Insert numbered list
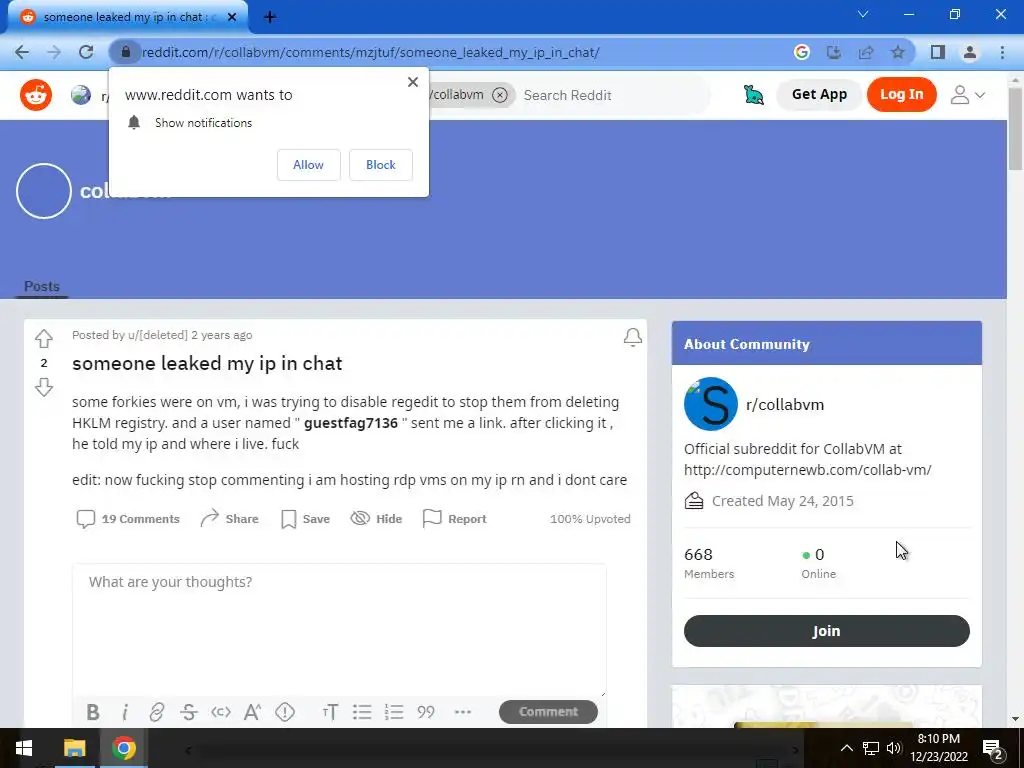Screen dimensions: 1024x768 coord(394,712)
